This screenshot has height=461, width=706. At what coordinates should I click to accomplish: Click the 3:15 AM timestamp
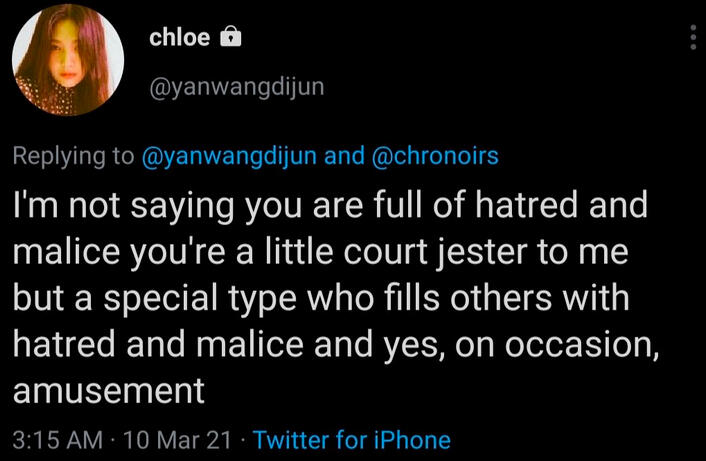pyautogui.click(x=58, y=440)
